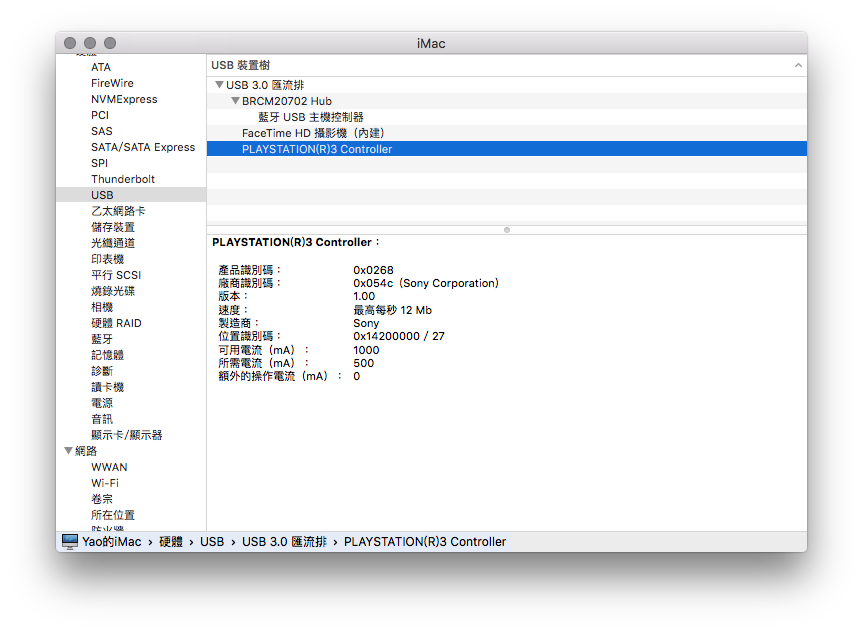The height and width of the screenshot is (632, 863).
Task: Click the location ID 0x14200000 / 27
Action: (x=399, y=336)
